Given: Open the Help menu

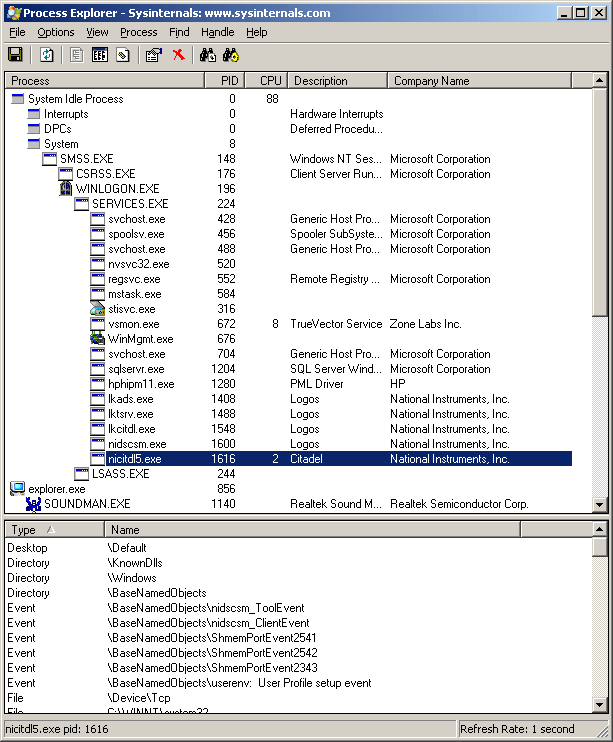Looking at the screenshot, I should point(257,32).
